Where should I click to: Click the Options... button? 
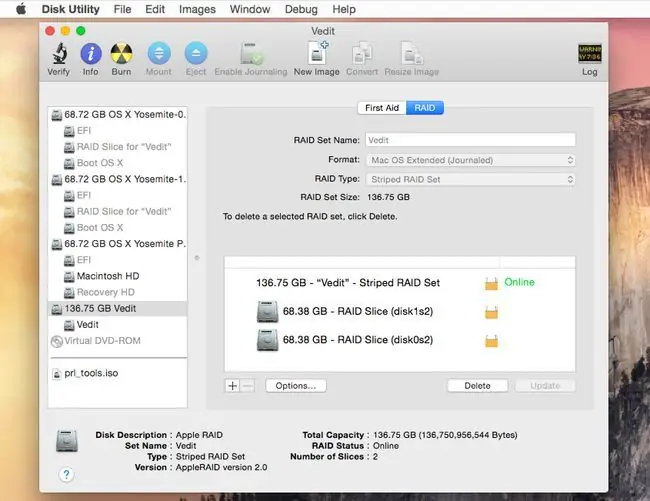(x=296, y=386)
